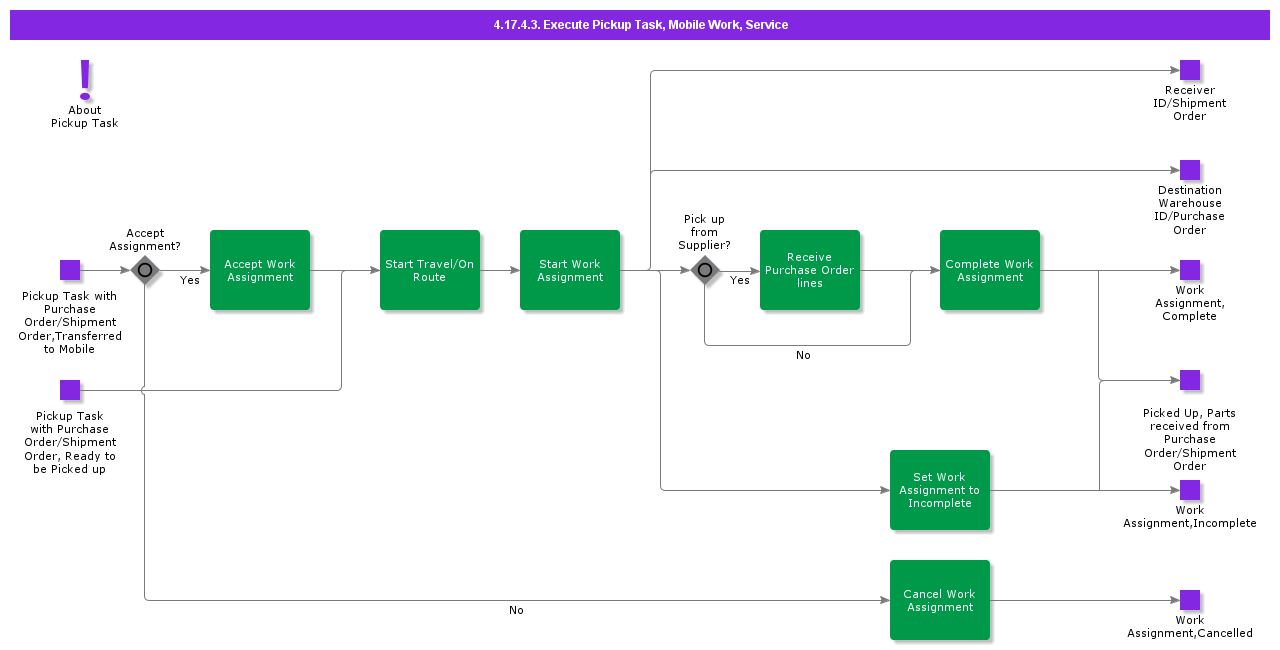
Task: Click the 'Accept Assignment?' label text
Action: pyautogui.click(x=145, y=240)
